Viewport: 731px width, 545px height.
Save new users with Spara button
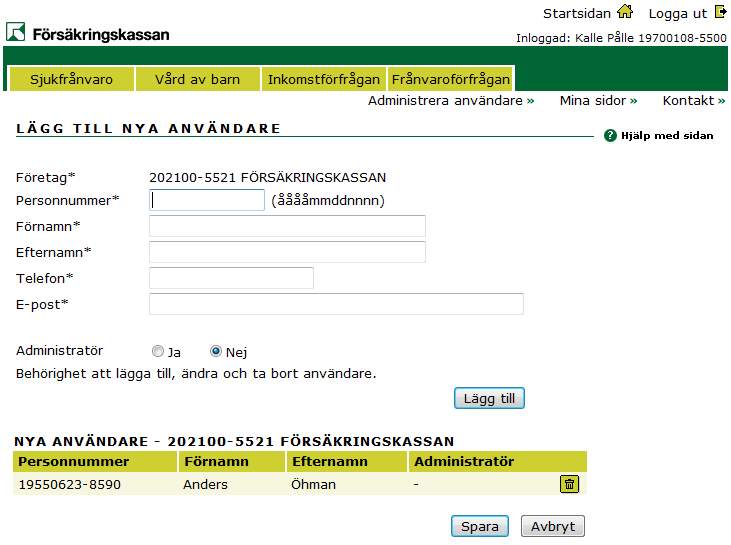click(x=480, y=526)
